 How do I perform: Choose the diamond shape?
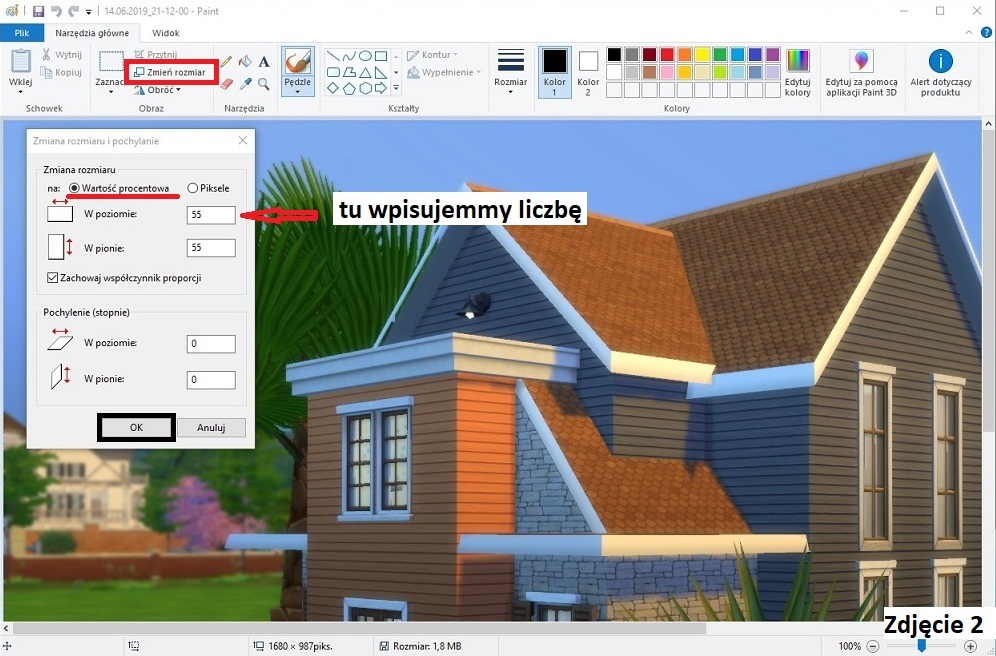pos(333,89)
